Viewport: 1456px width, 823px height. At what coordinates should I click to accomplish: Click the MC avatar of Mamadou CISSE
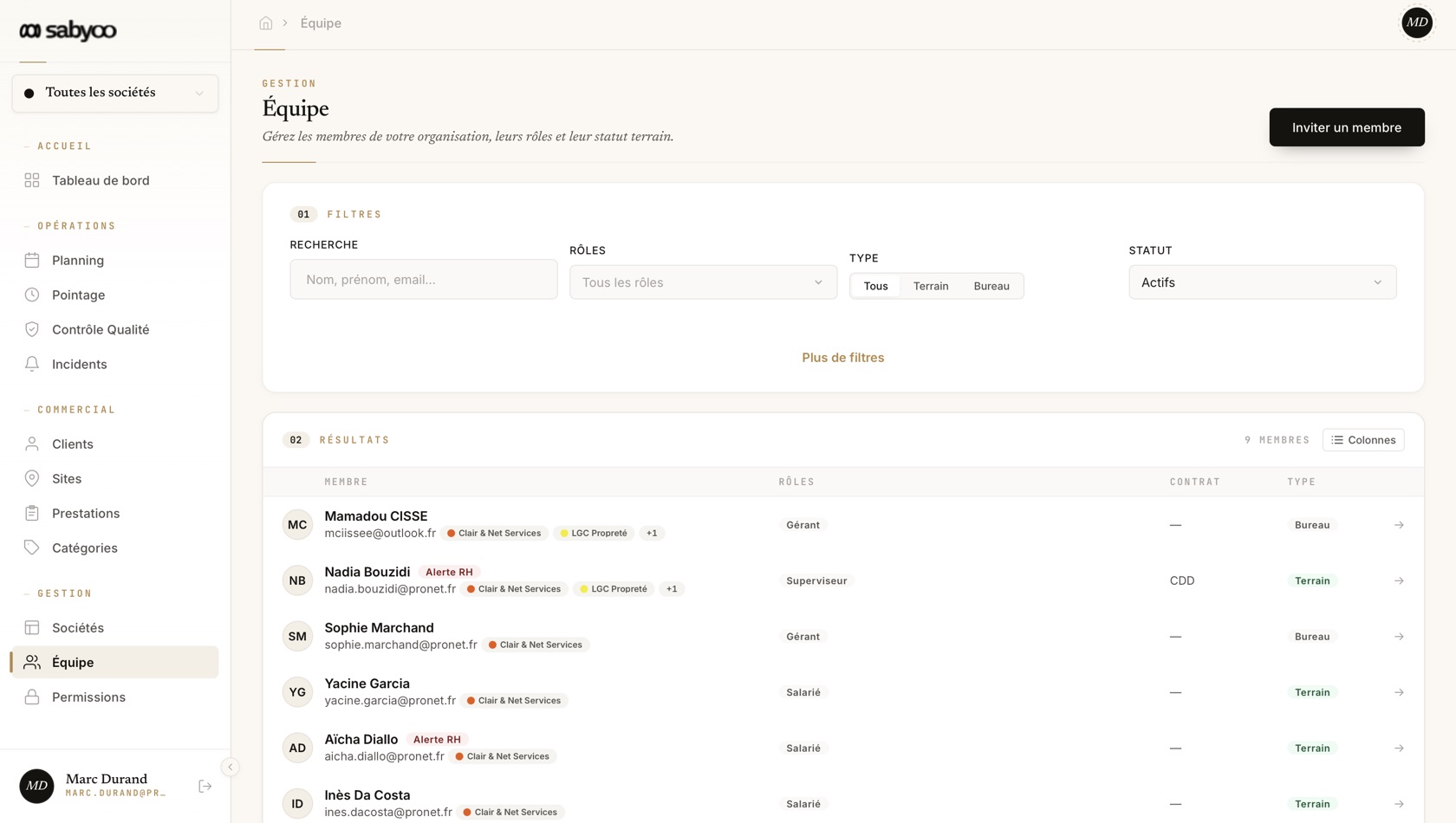pyautogui.click(x=297, y=525)
